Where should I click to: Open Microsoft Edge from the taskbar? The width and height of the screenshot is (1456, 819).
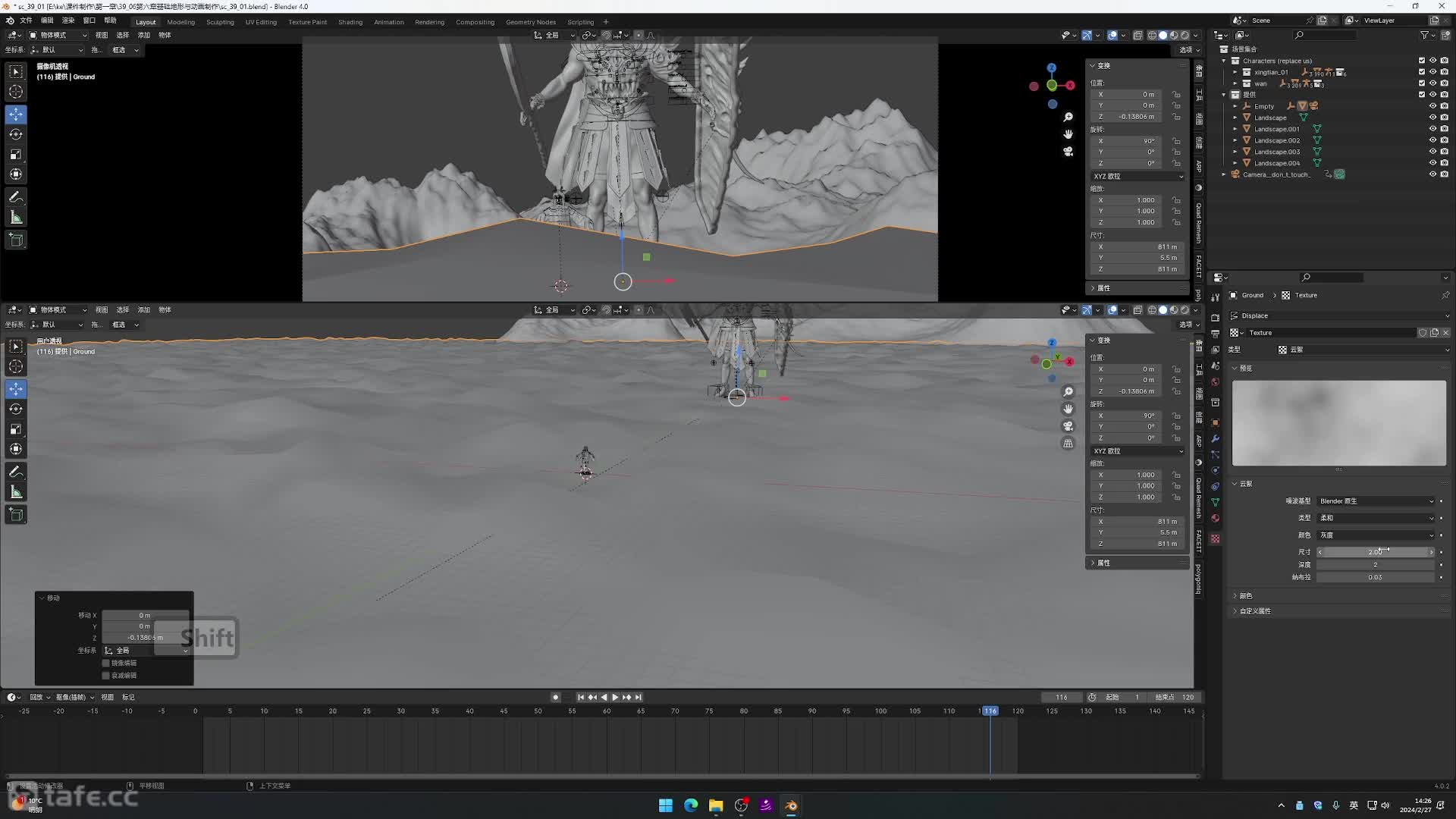click(x=691, y=805)
